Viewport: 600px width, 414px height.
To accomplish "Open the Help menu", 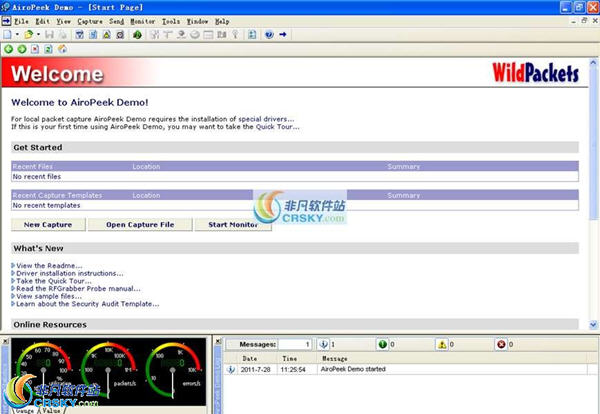I will (x=222, y=21).
